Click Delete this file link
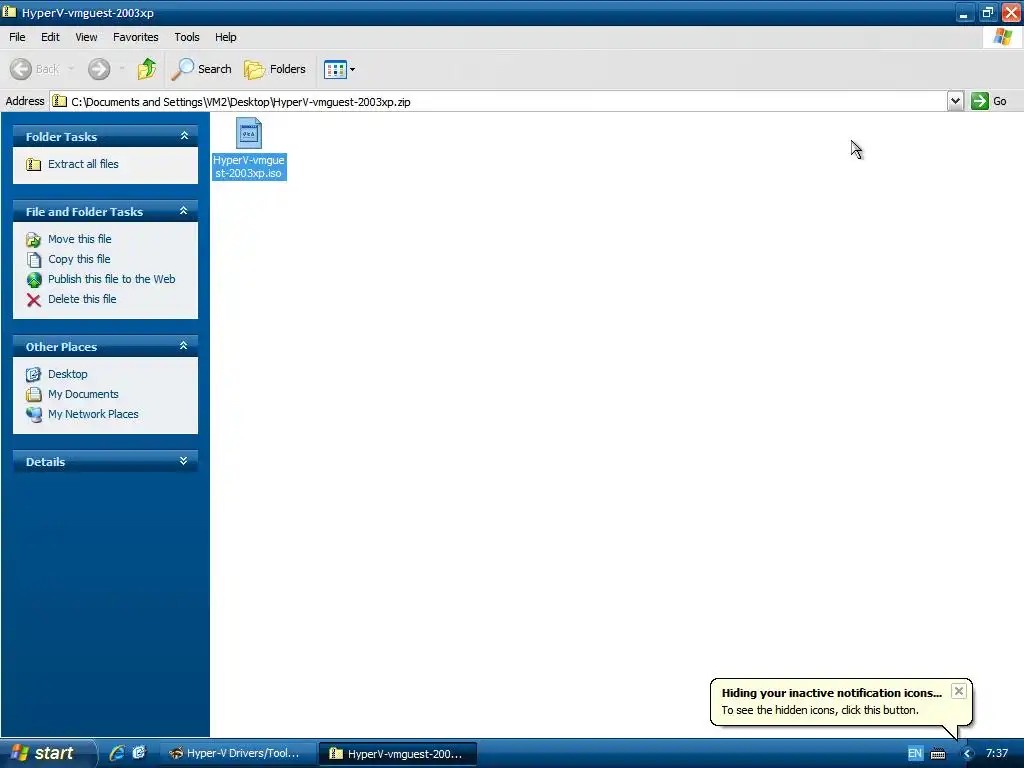This screenshot has width=1024, height=768. tap(82, 299)
